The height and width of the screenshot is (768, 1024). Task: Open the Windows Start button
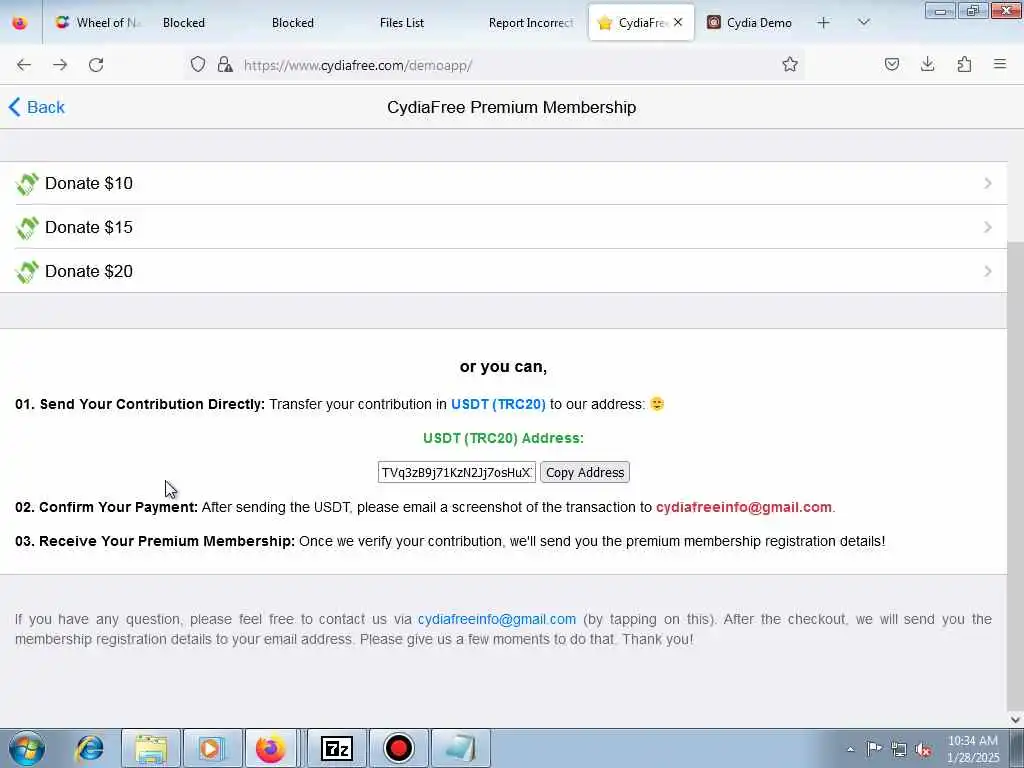coord(27,748)
